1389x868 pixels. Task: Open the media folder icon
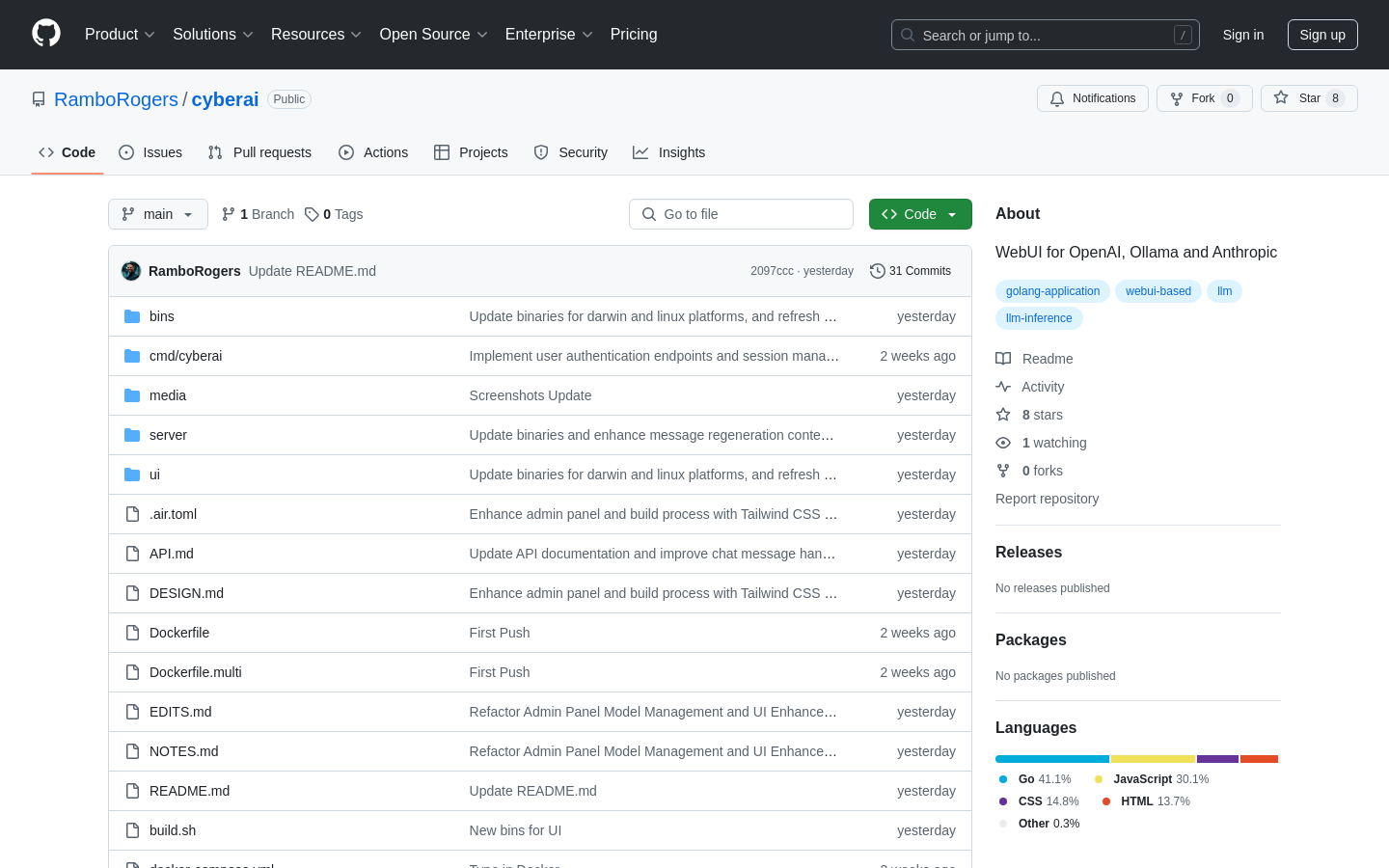pyautogui.click(x=132, y=395)
